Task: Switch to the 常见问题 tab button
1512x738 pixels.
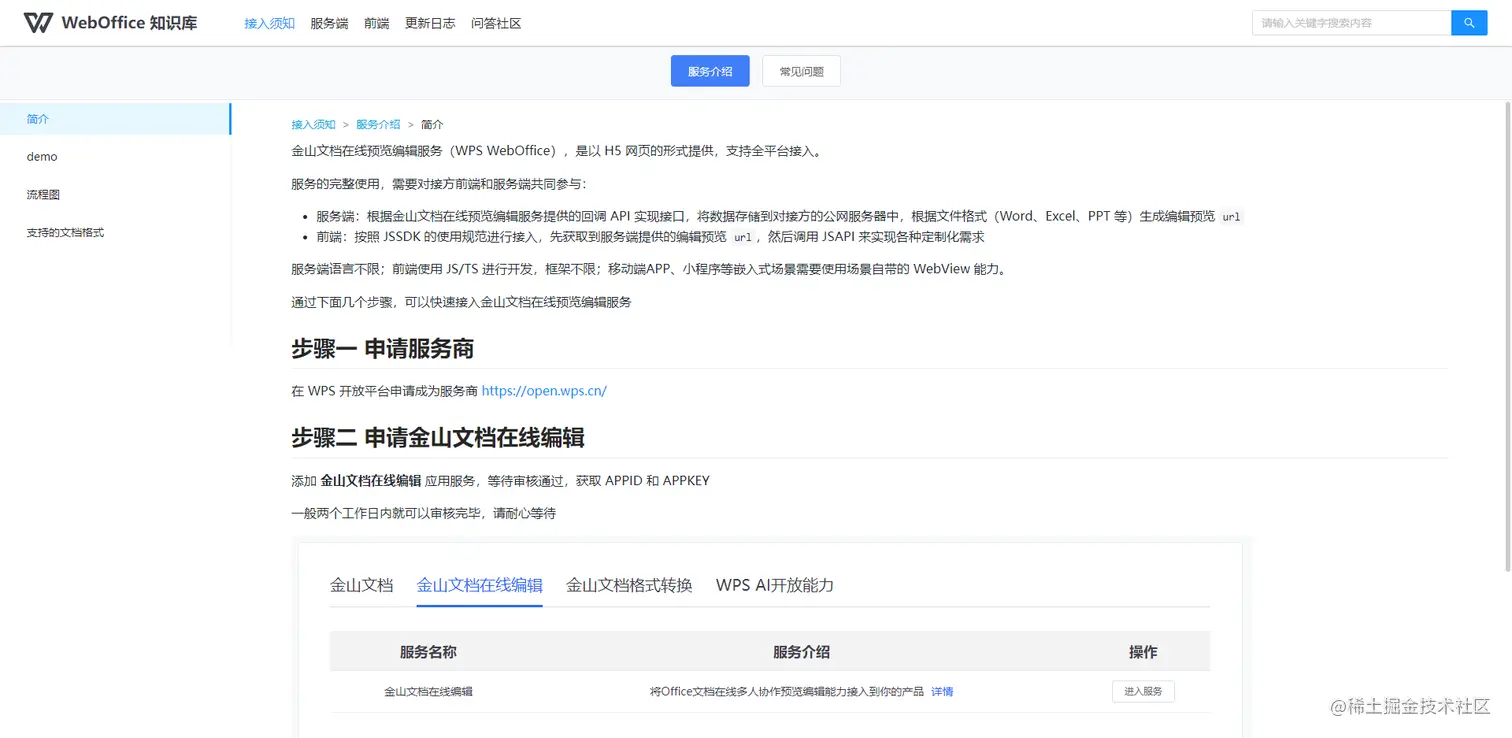Action: point(801,71)
